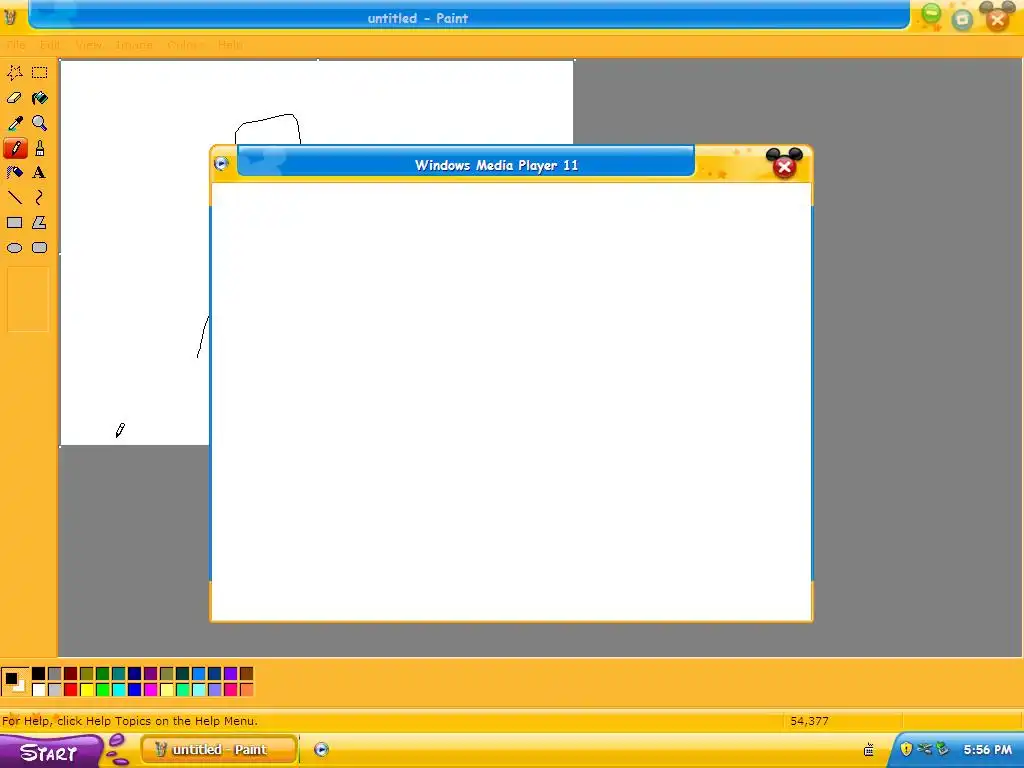
Task: Click the Pencil tool in the toolbox
Action: [14, 148]
